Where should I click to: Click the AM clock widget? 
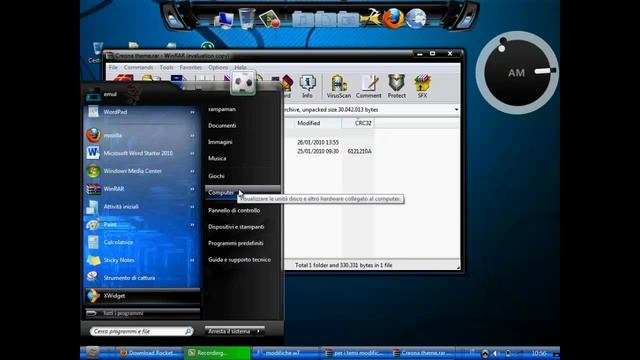tap(517, 73)
